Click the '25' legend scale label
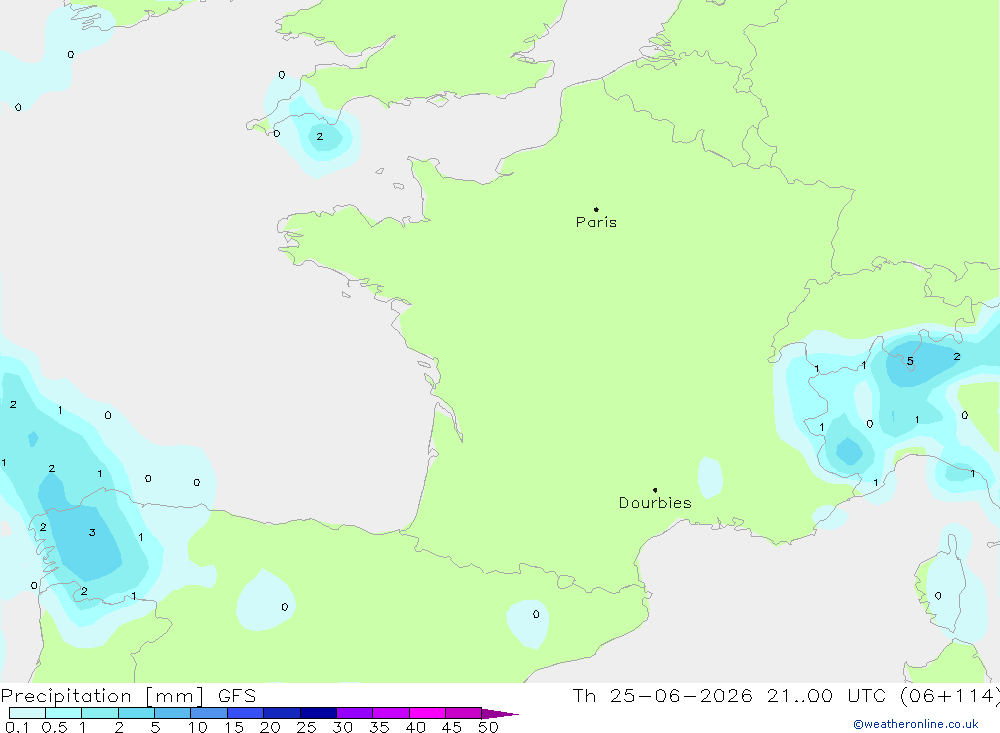Screen dimensions: 1000x733 coord(307,727)
